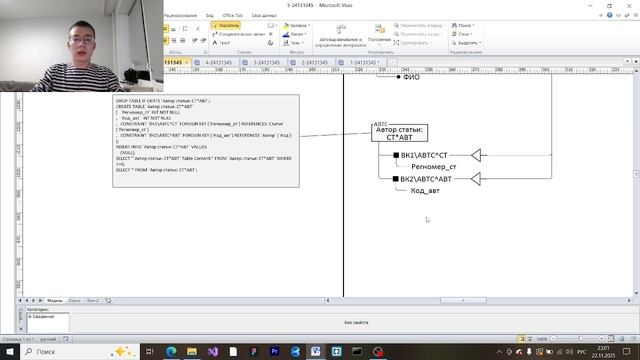
Task: Open the Положение dropdown button
Action: tap(379, 36)
